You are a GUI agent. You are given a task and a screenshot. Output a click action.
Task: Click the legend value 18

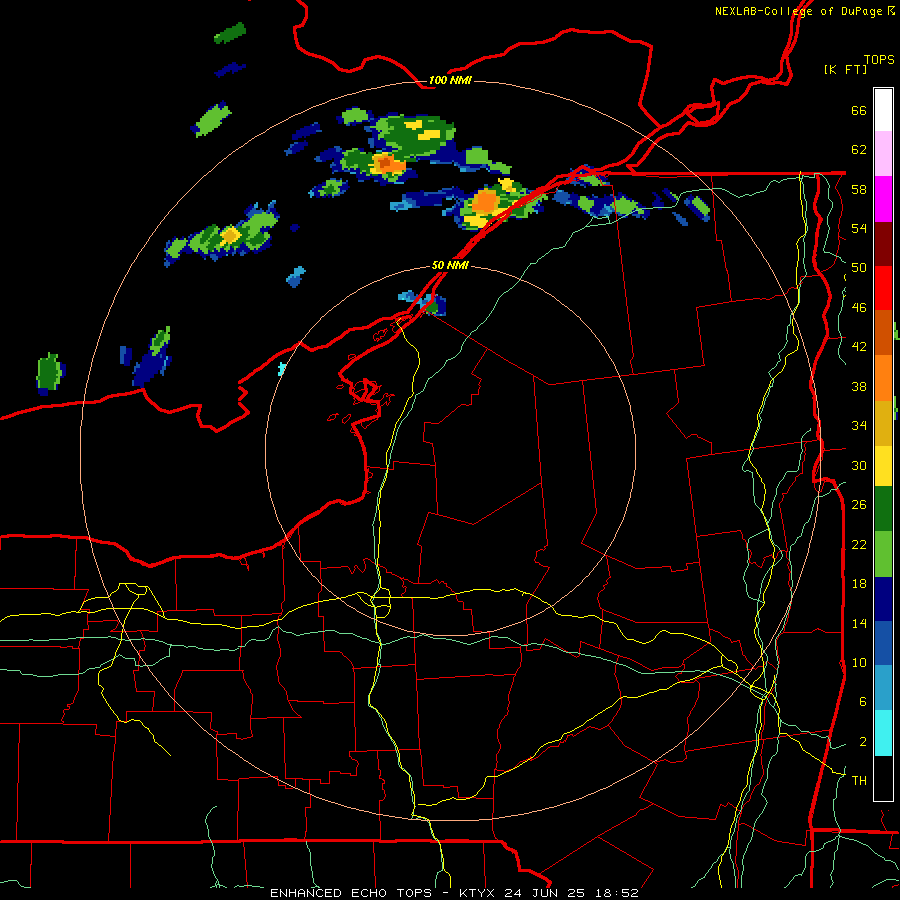[x=859, y=584]
